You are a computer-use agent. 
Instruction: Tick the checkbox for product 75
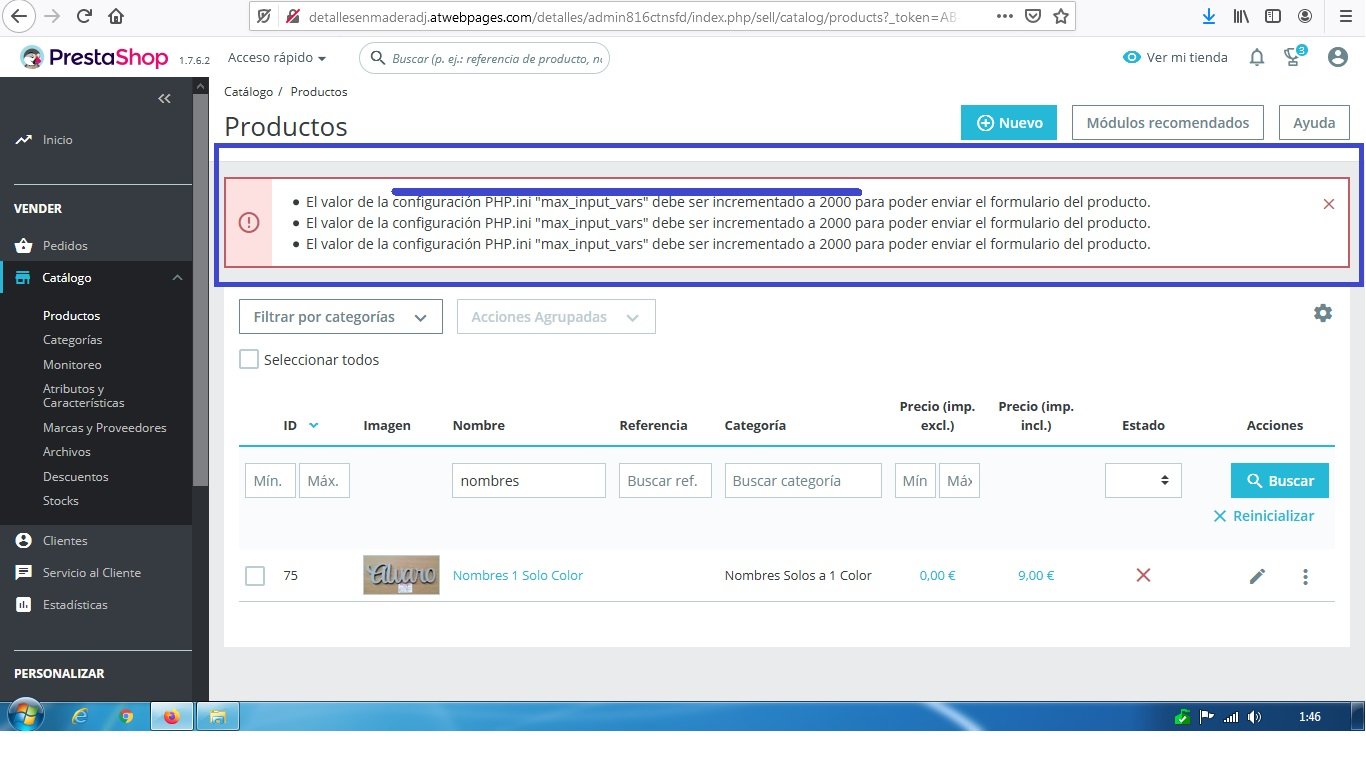pos(255,576)
